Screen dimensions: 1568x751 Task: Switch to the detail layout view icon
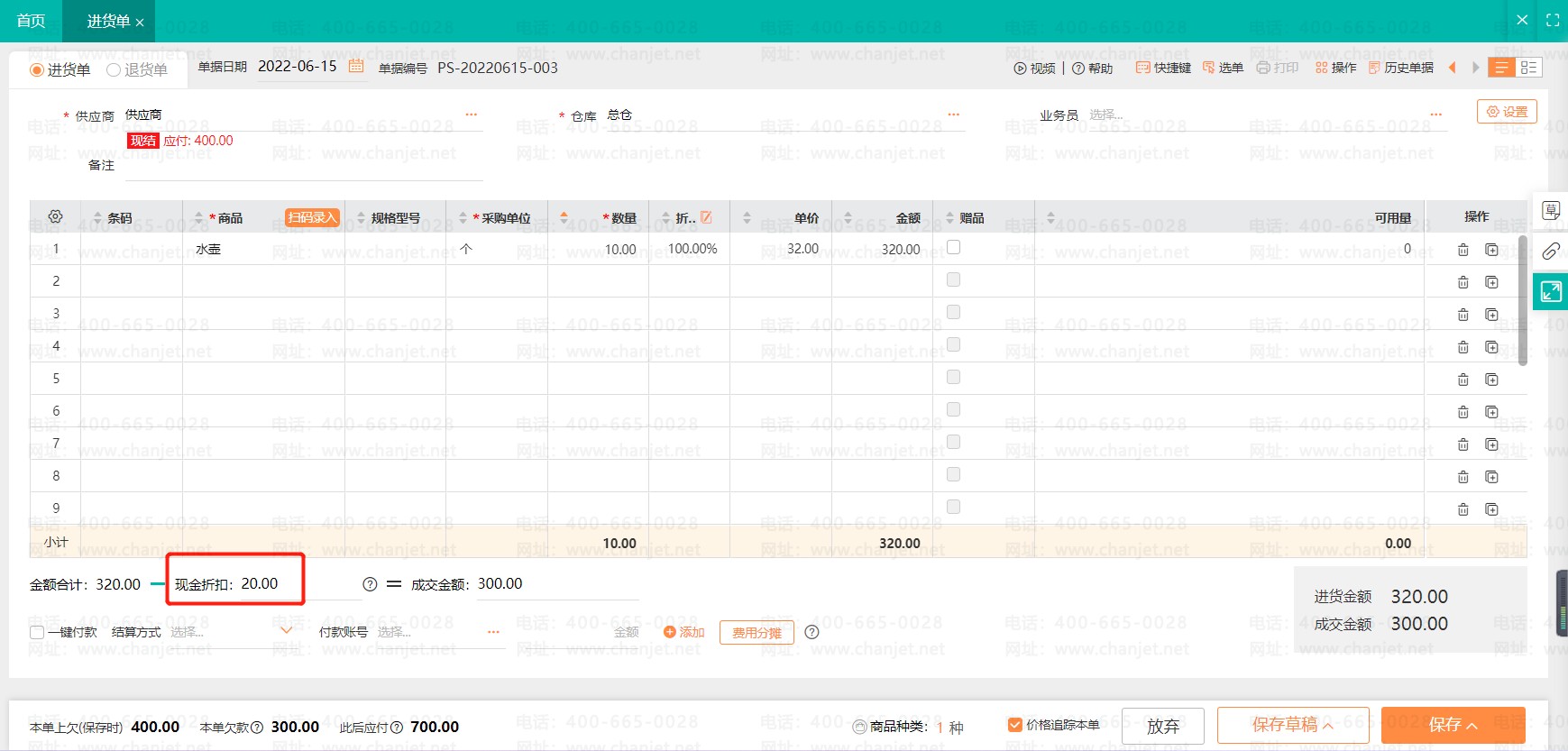pyautogui.click(x=1529, y=68)
